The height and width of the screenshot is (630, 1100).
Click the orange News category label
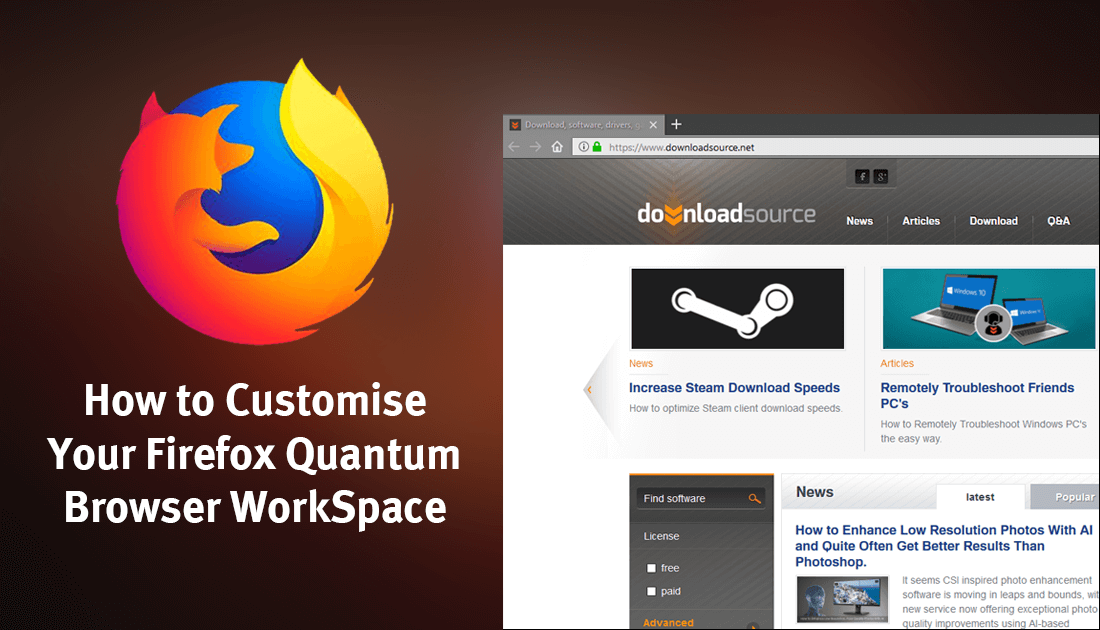click(640, 363)
